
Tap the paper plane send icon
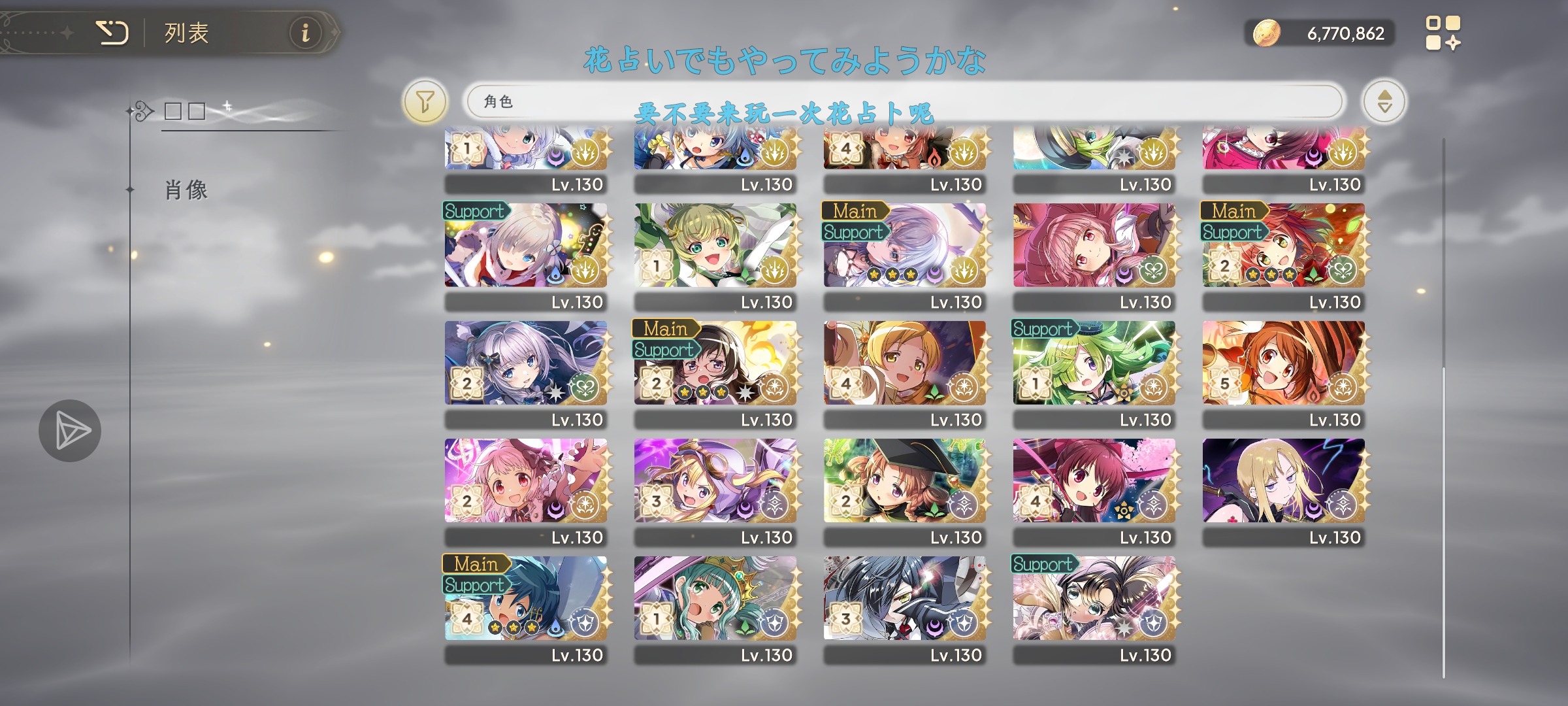click(70, 431)
